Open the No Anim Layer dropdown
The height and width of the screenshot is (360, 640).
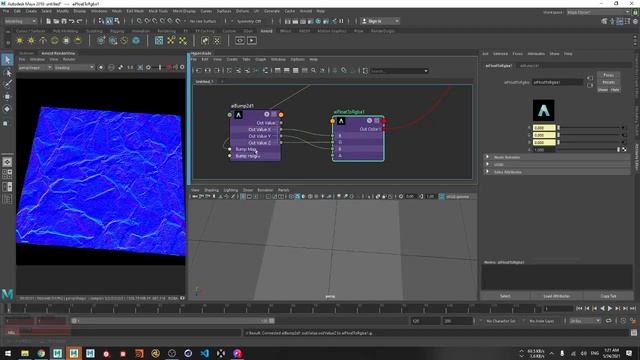click(x=542, y=321)
